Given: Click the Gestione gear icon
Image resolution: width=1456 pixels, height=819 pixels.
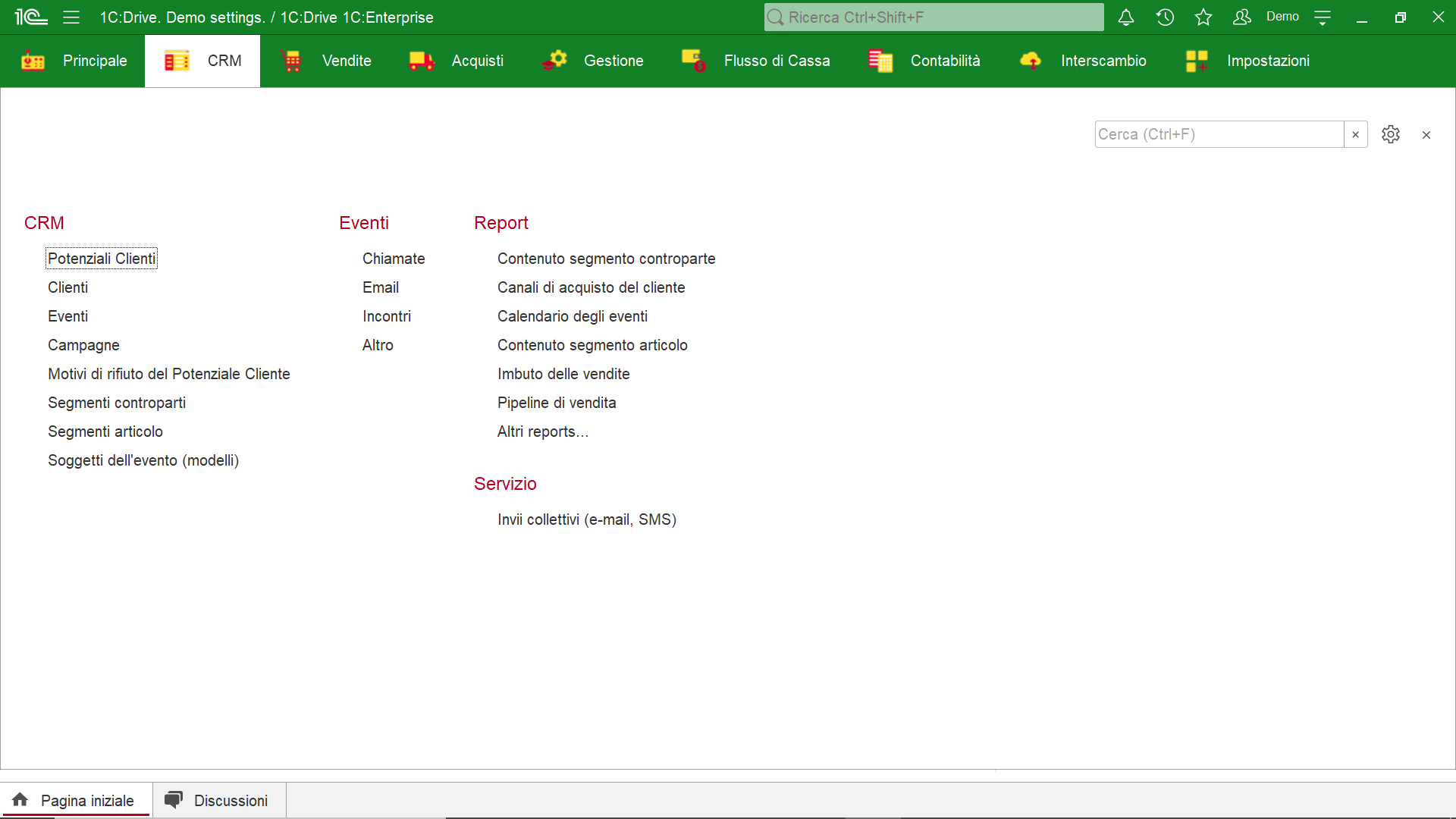Looking at the screenshot, I should 554,61.
